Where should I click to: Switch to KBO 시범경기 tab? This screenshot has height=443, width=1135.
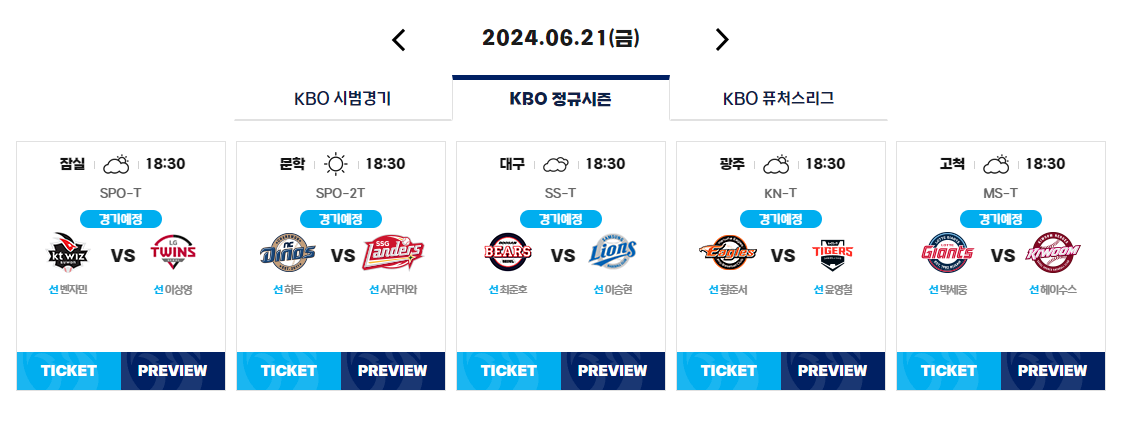343,99
